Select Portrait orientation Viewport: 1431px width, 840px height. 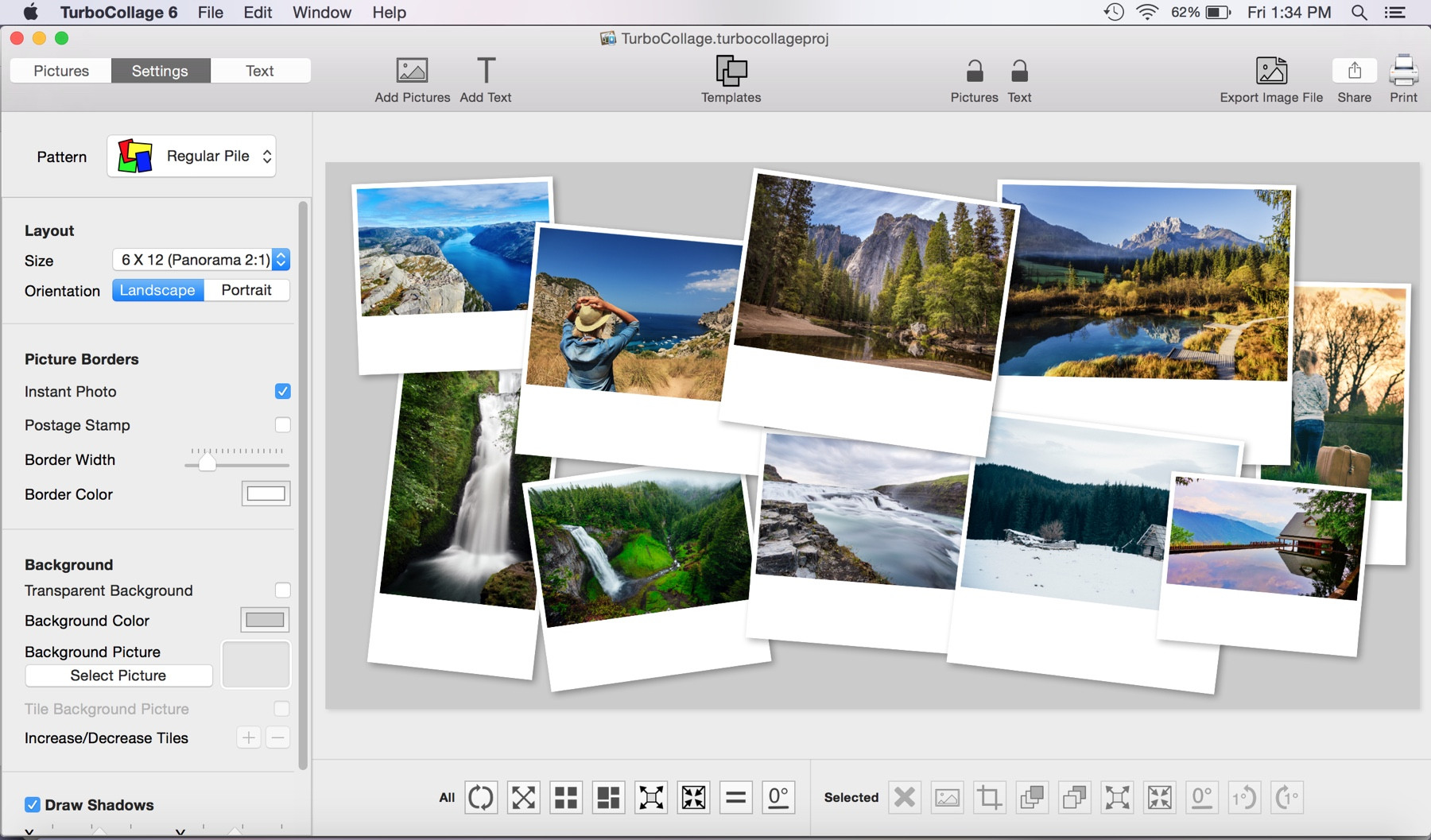pos(246,290)
